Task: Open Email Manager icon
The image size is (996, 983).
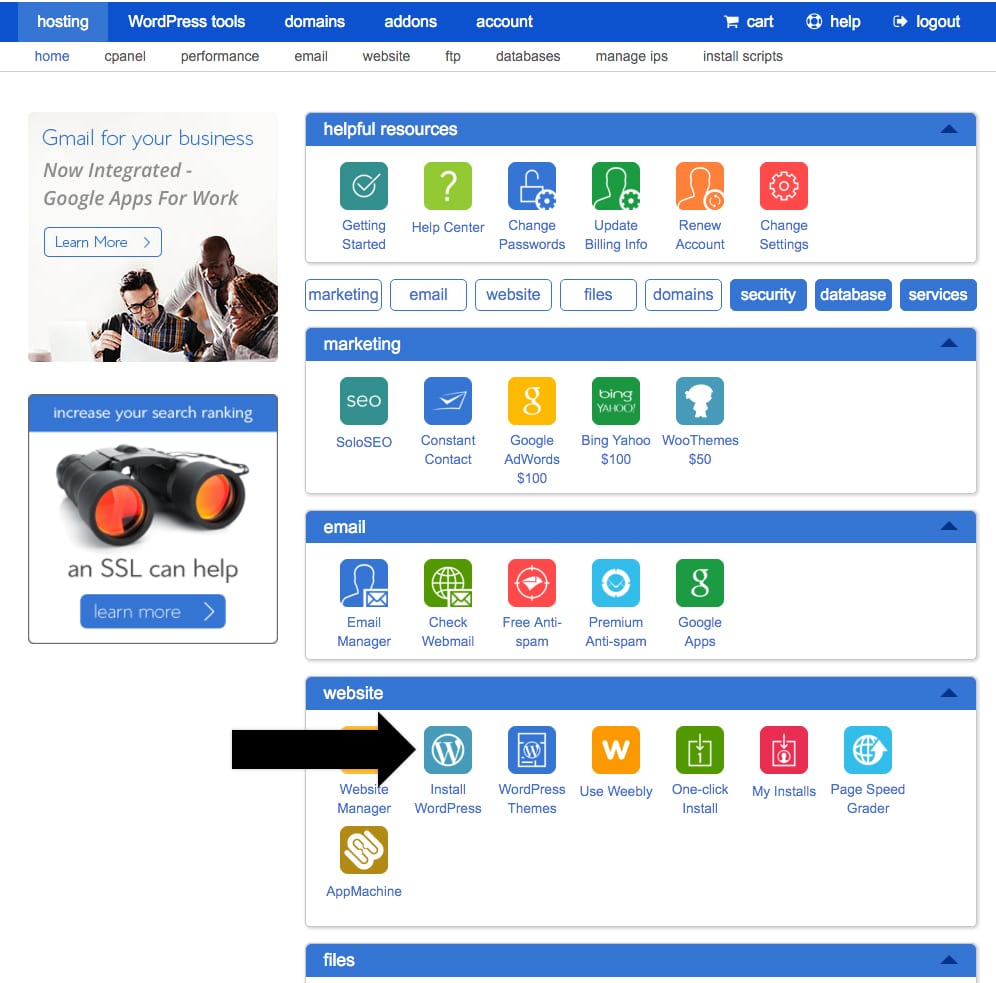Action: (363, 583)
